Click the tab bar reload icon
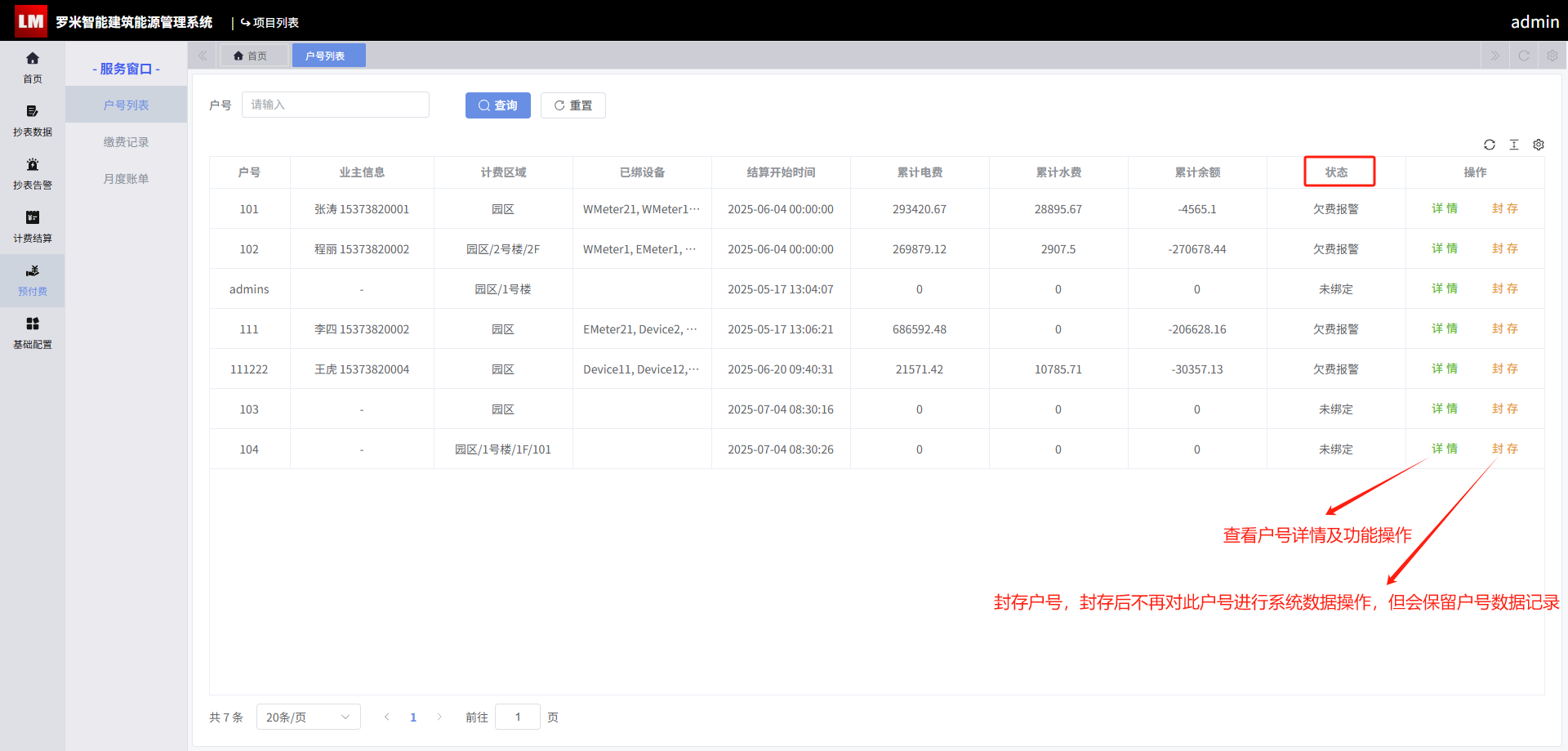Image resolution: width=1568 pixels, height=751 pixels. pos(1524,56)
